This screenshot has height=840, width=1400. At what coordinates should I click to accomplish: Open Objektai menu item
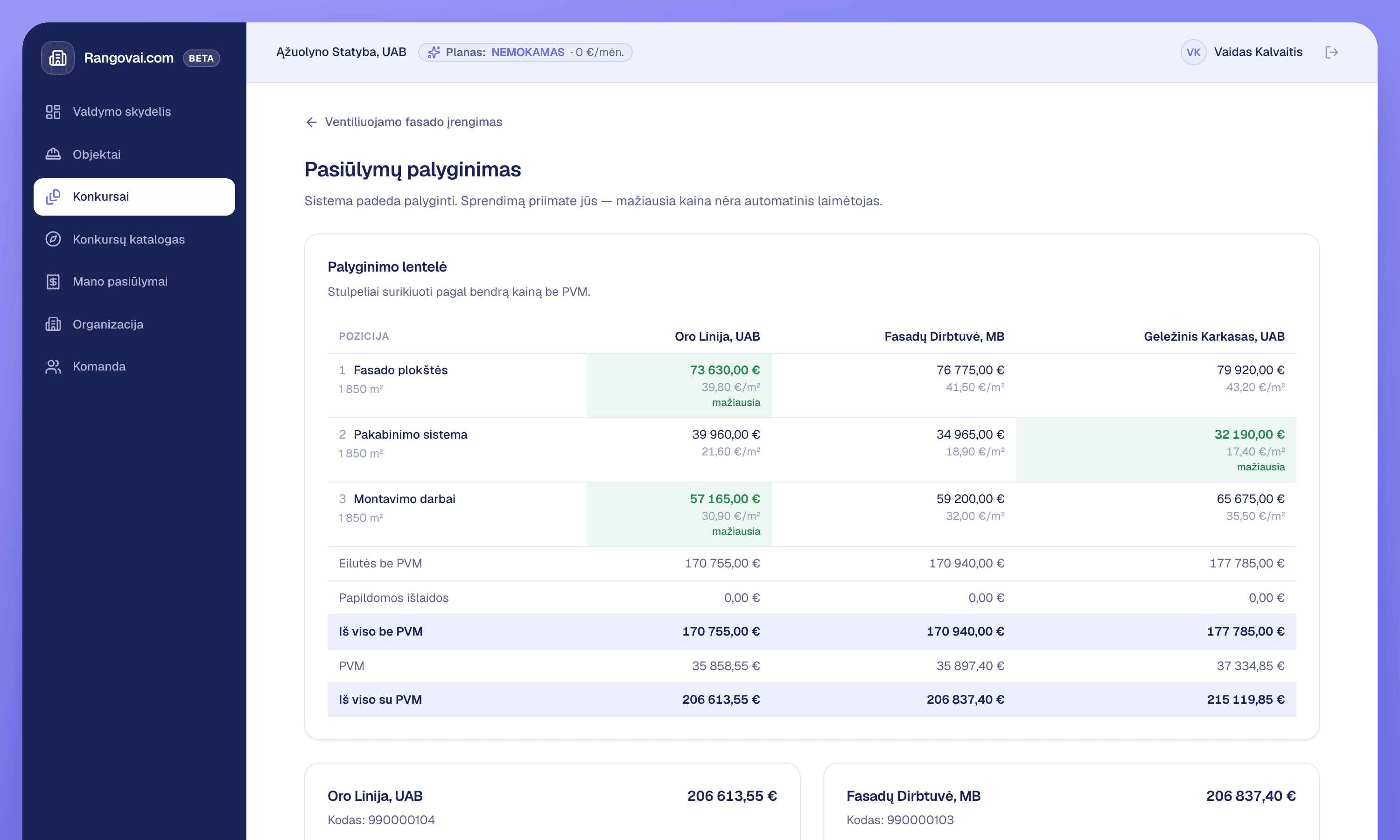coord(134,154)
